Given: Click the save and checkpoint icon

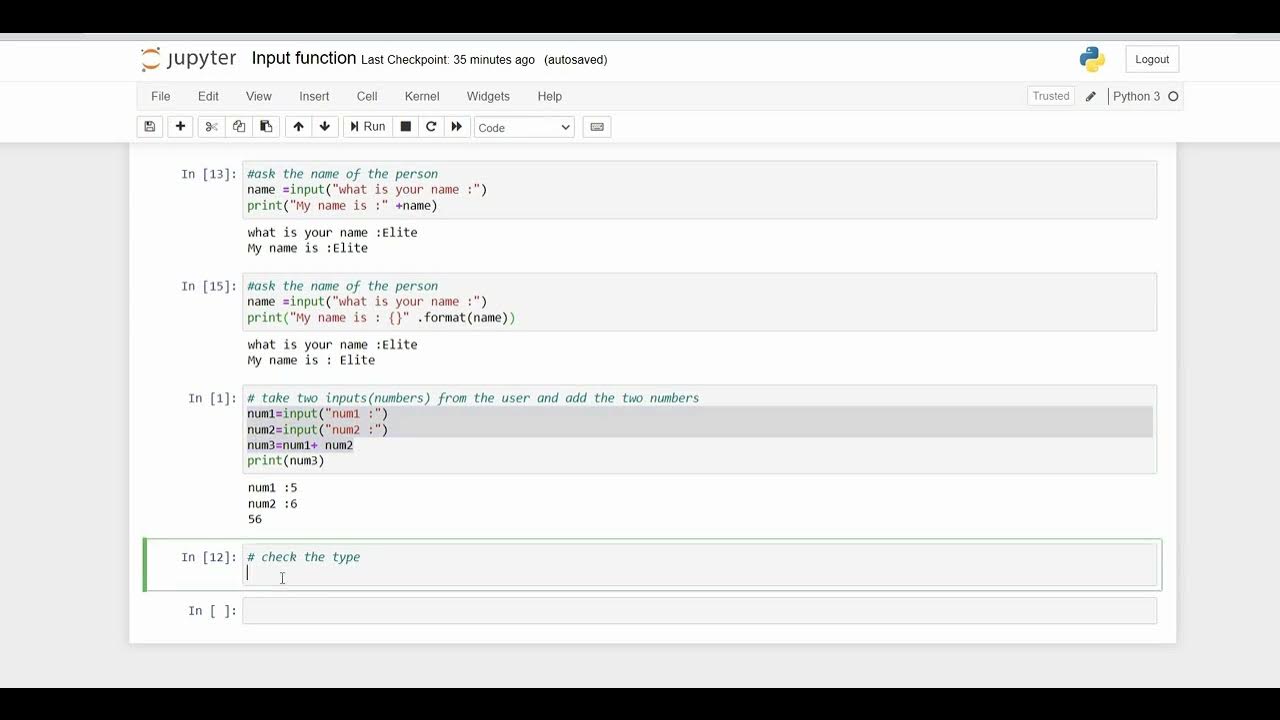Looking at the screenshot, I should pos(150,127).
